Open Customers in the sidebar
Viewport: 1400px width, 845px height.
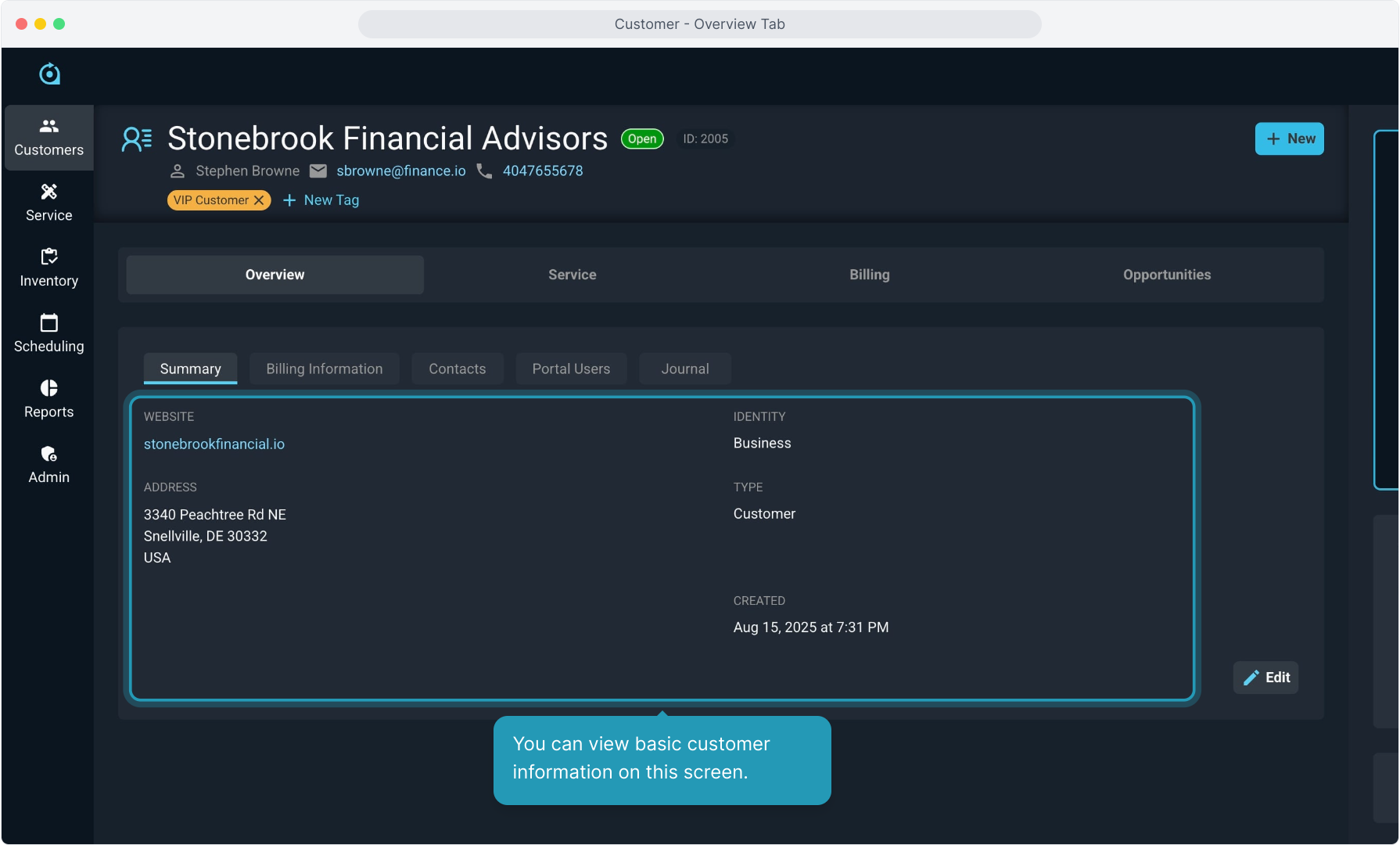(48, 138)
